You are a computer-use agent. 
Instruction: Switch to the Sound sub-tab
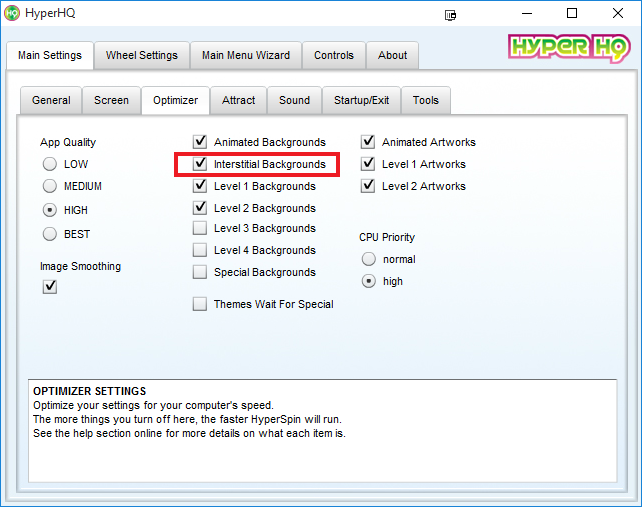(294, 101)
